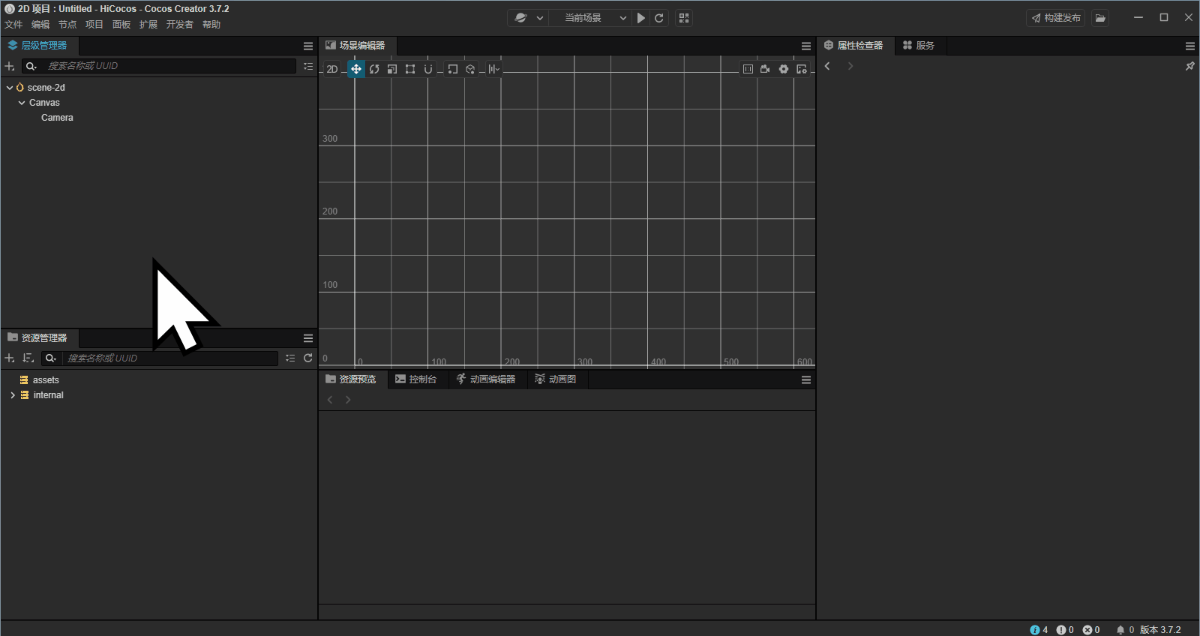Image resolution: width=1200 pixels, height=636 pixels.
Task: Toggle pivot/center gizmo position button
Action: [x=452, y=69]
